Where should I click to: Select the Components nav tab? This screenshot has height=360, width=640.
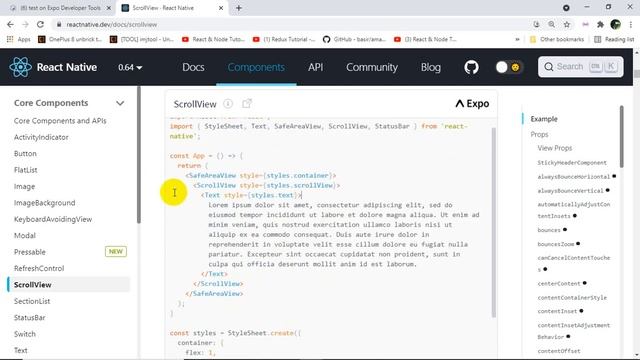pos(256,67)
